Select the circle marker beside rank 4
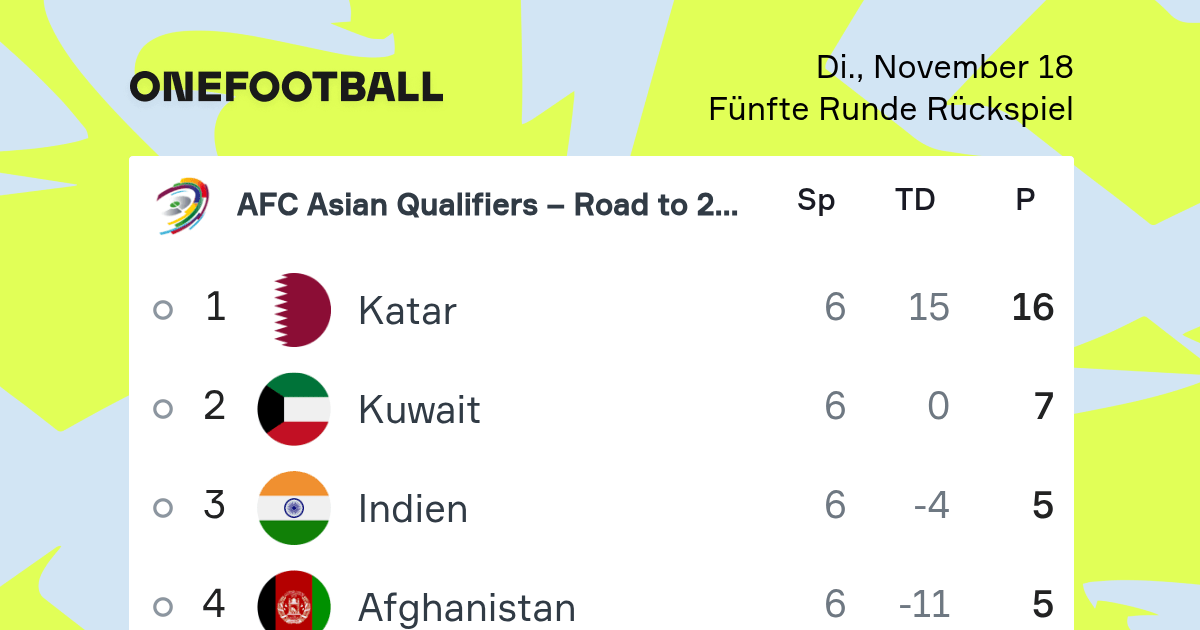Screen dimensions: 1200x630 [x=163, y=607]
